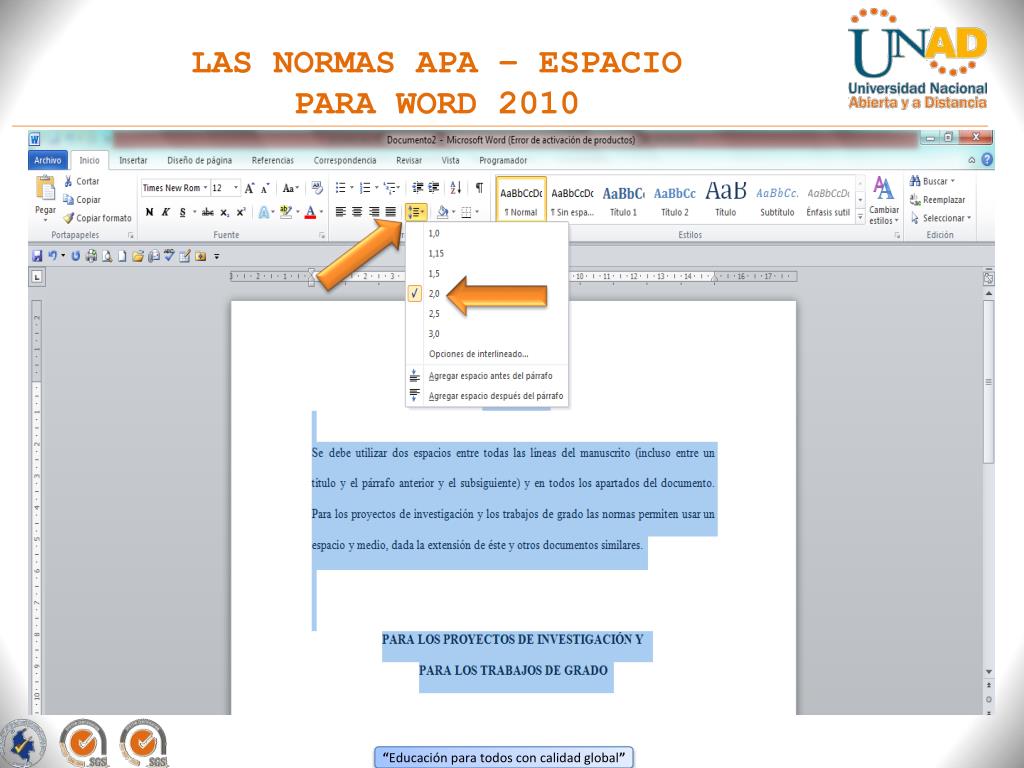Toggle show paragraph marks

point(479,188)
